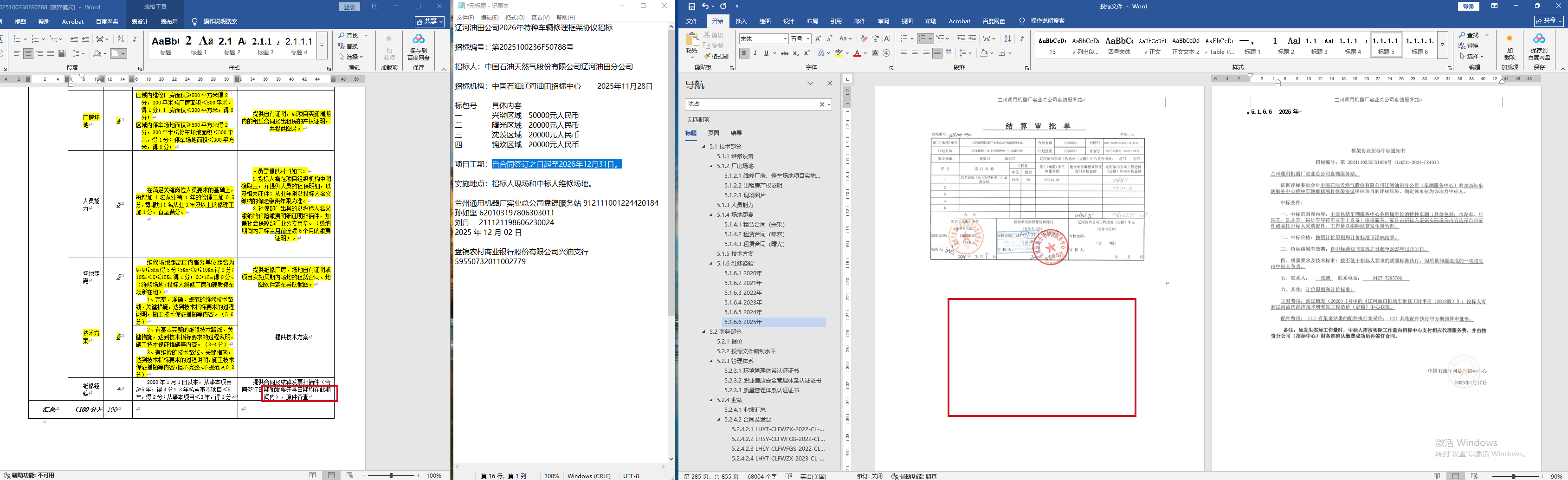This screenshot has width=1568, height=480.
Task: Click the Paste (粘贴) clipboard icon
Action: 692,44
